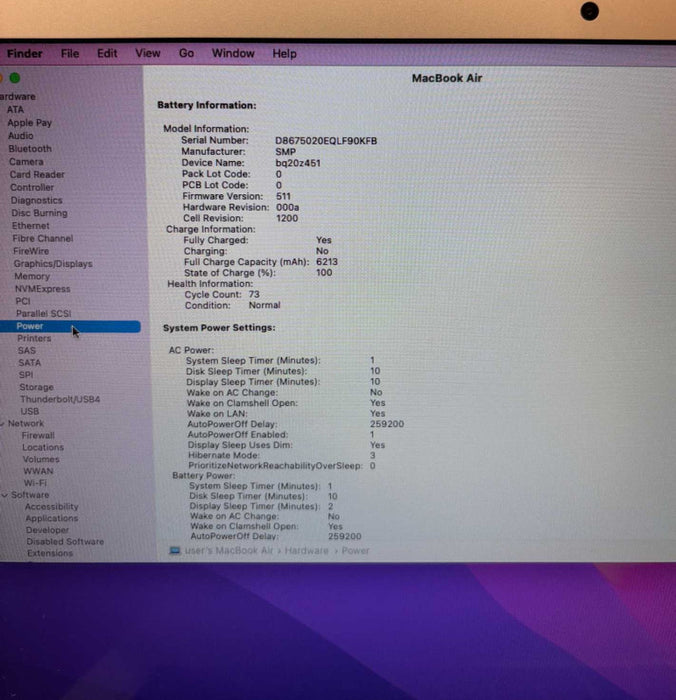Select SPI in the sidebar
Image resolution: width=676 pixels, height=700 pixels.
[25, 375]
